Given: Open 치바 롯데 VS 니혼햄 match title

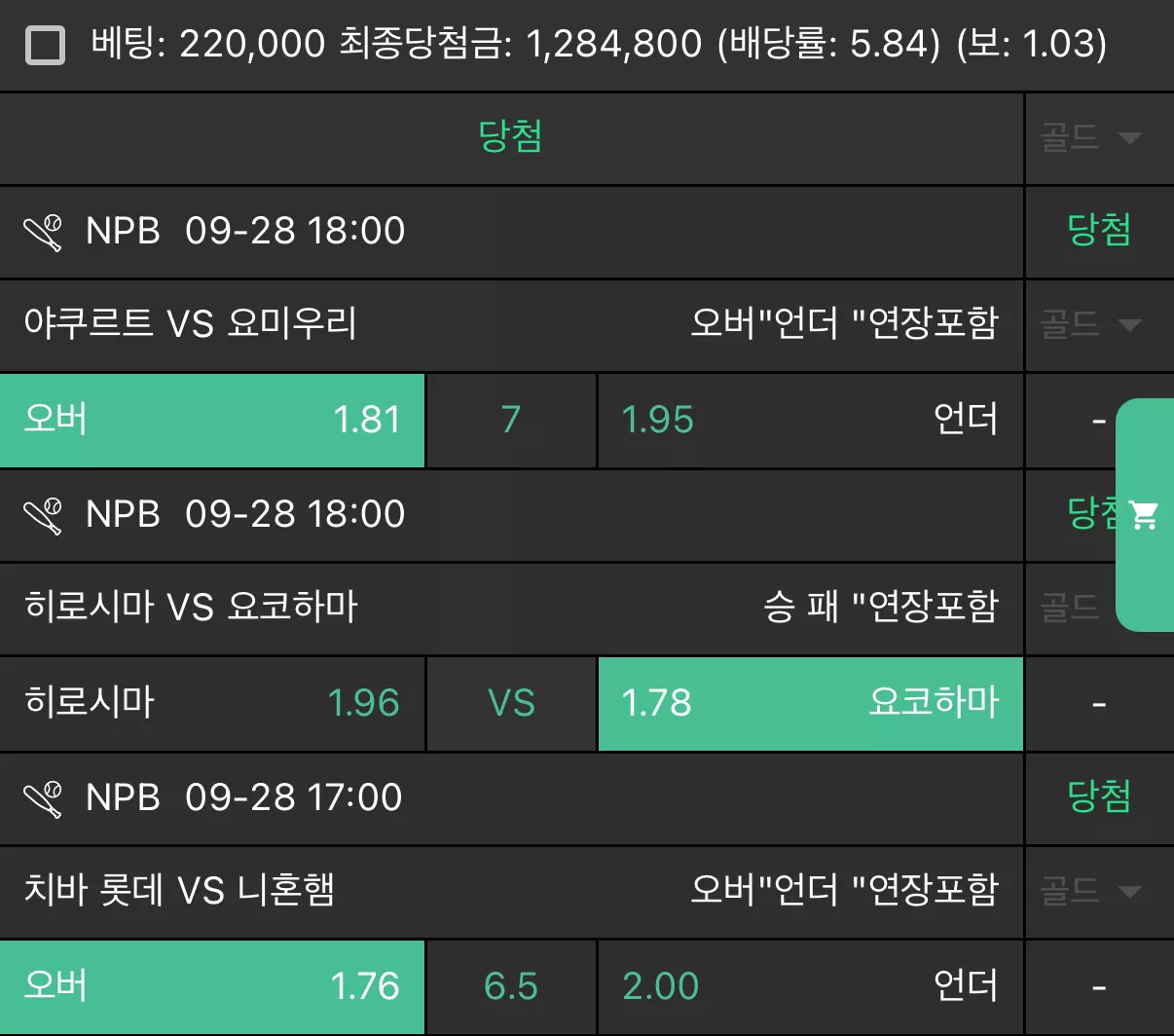Looking at the screenshot, I should (179, 890).
